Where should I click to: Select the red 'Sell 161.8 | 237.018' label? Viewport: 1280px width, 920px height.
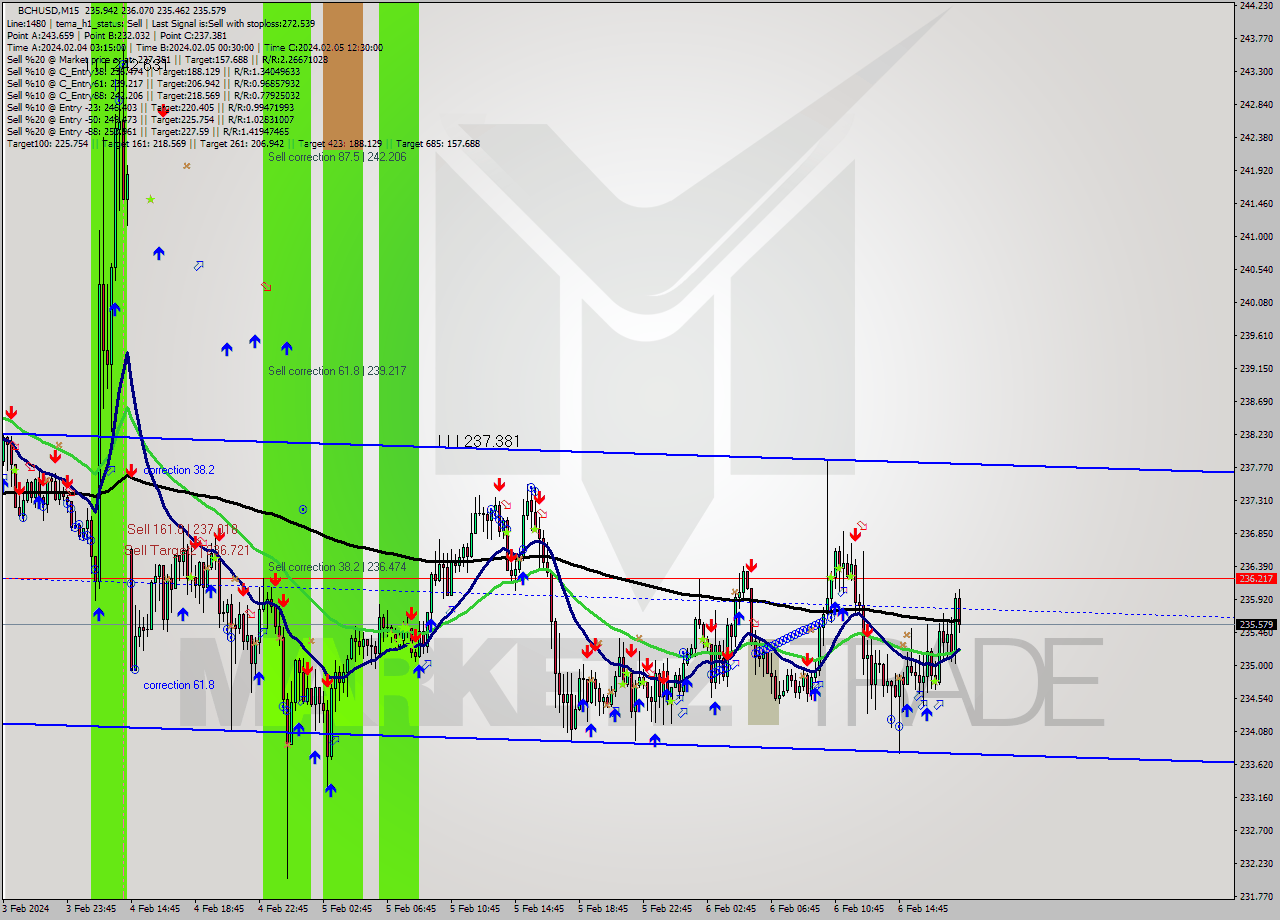pyautogui.click(x=182, y=529)
